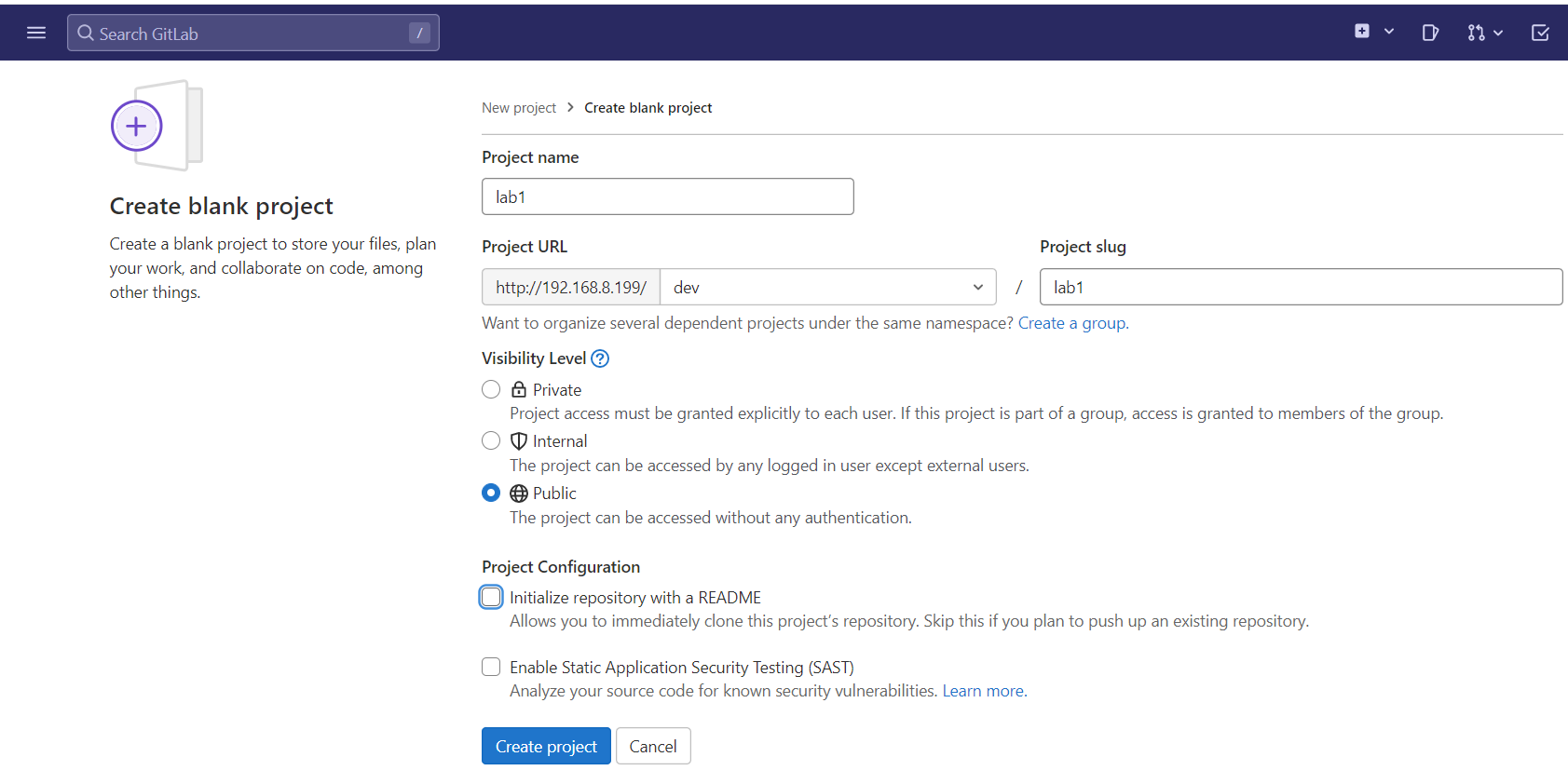Expand the merge requests dropdown arrow
The image size is (1568, 784).
(x=1498, y=34)
